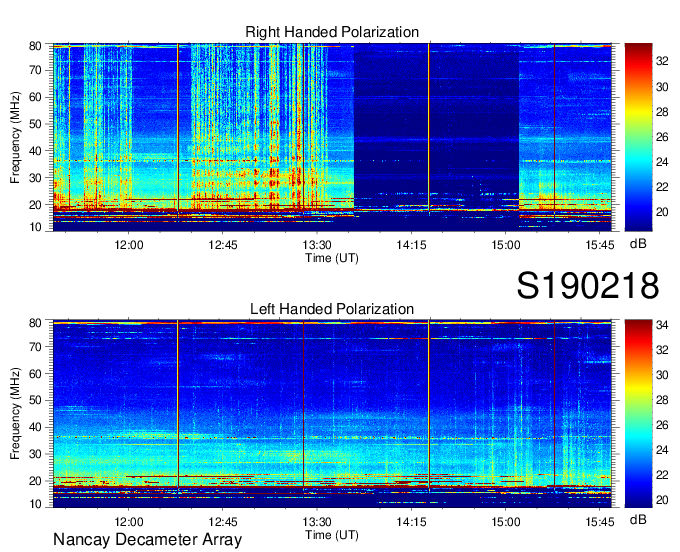The height and width of the screenshot is (552, 680).
Task: Click the left-handed polarization spectrogram image
Action: [x=332, y=414]
